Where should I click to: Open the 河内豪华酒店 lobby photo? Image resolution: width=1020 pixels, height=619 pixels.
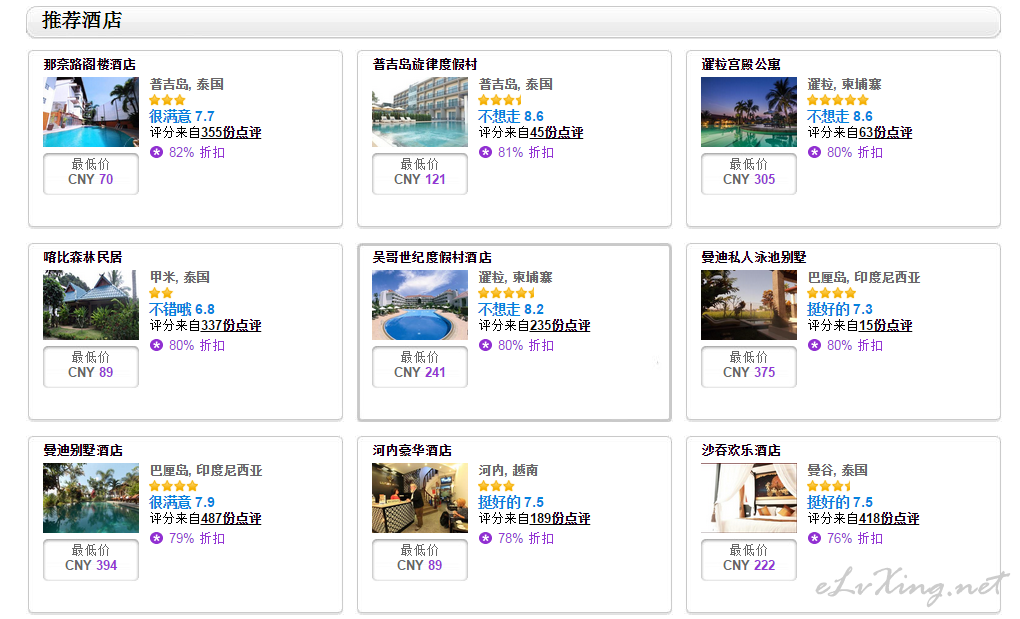coord(420,498)
